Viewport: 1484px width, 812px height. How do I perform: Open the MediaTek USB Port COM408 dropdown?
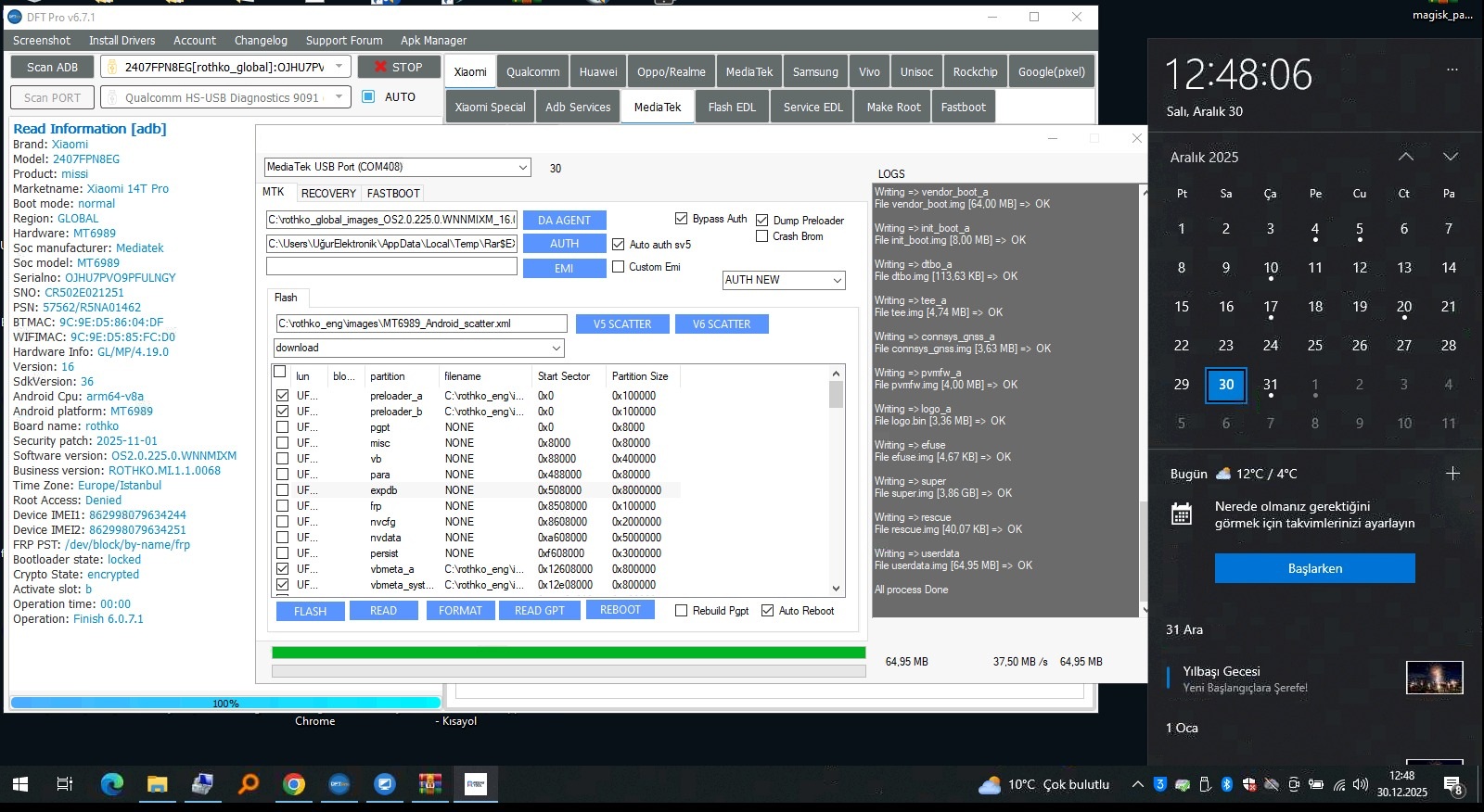[398, 167]
